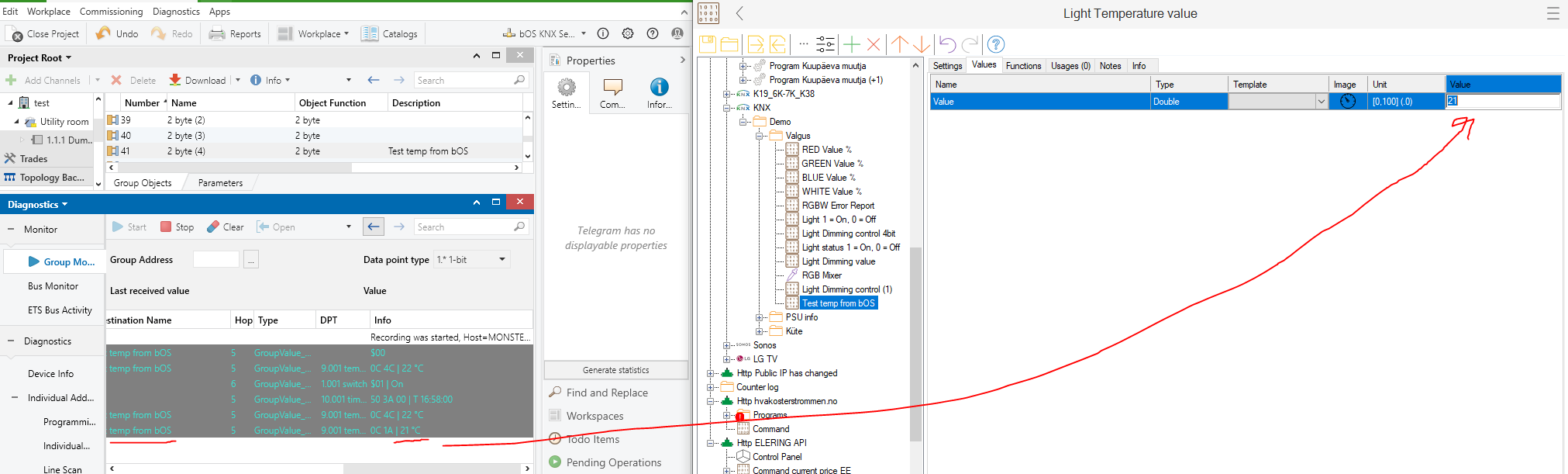1568x474 pixels.
Task: Click the red X delete icon
Action: point(874,44)
